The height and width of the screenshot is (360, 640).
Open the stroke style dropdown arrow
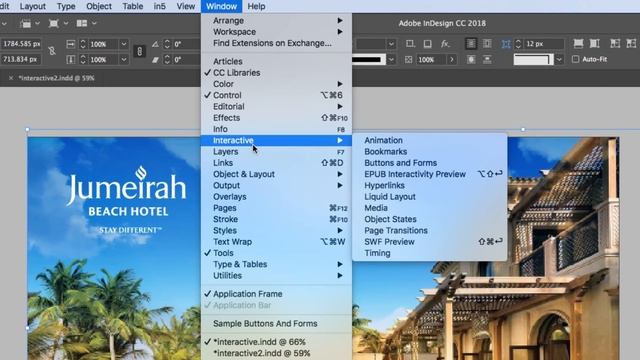391,60
